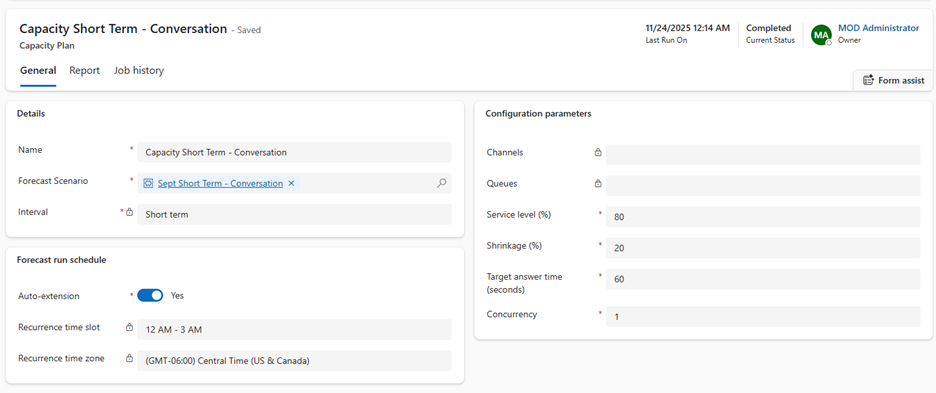Click the Queues field
This screenshot has height=393, width=936.
(x=763, y=186)
